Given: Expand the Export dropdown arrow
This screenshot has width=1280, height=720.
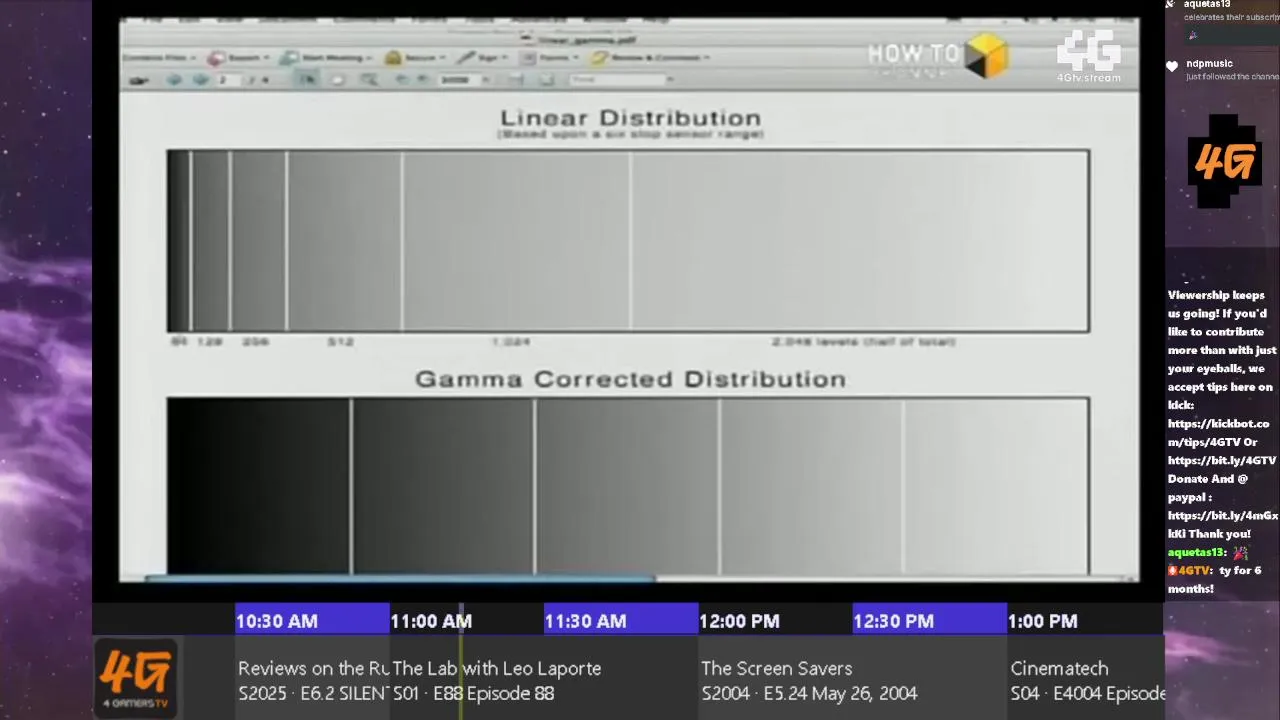Looking at the screenshot, I should pyautogui.click(x=267, y=58).
